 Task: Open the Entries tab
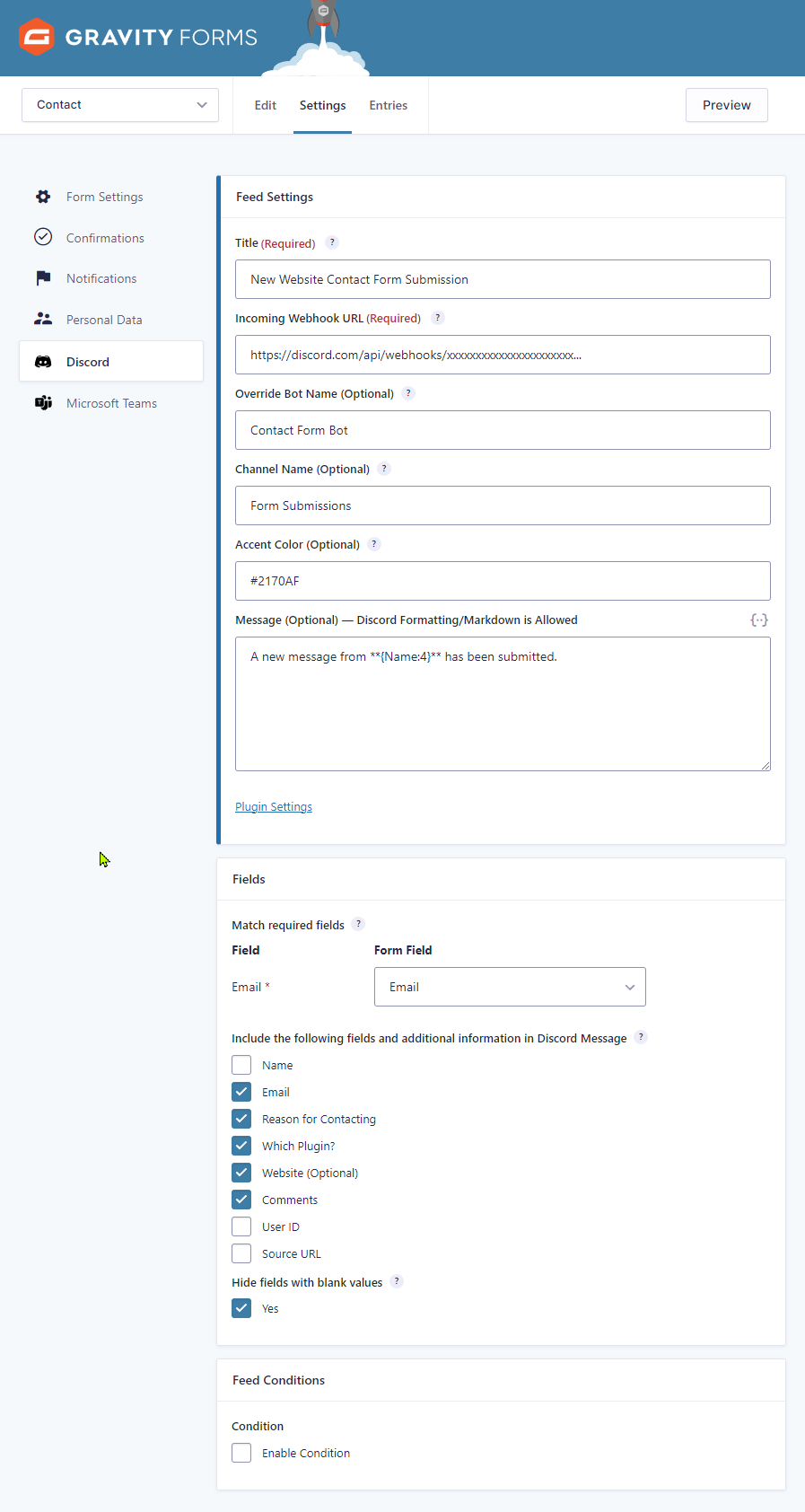tap(389, 105)
